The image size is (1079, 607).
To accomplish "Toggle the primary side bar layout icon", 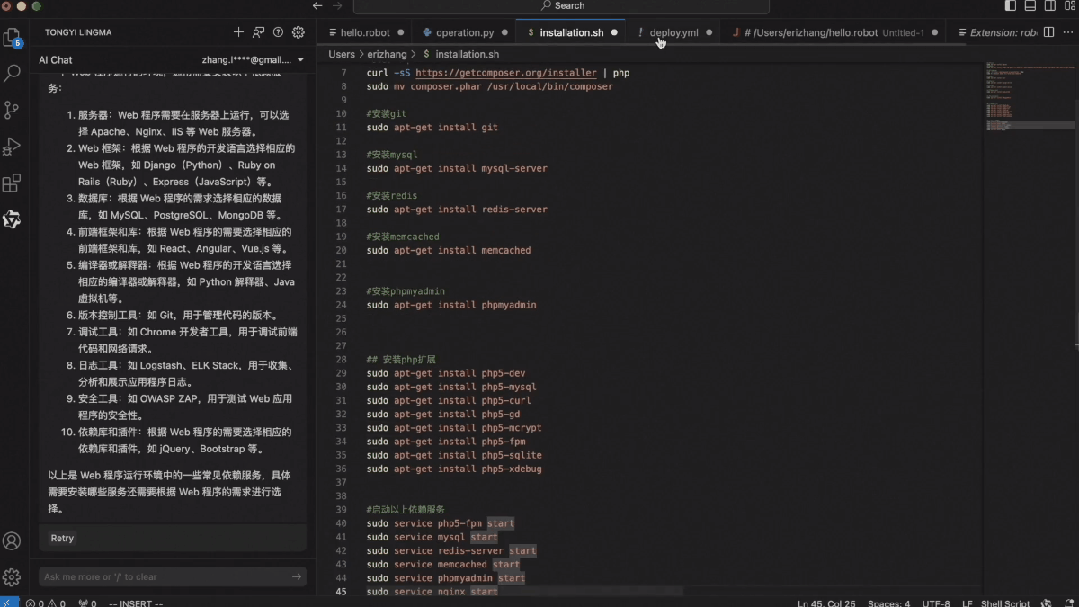I will pyautogui.click(x=1010, y=6).
